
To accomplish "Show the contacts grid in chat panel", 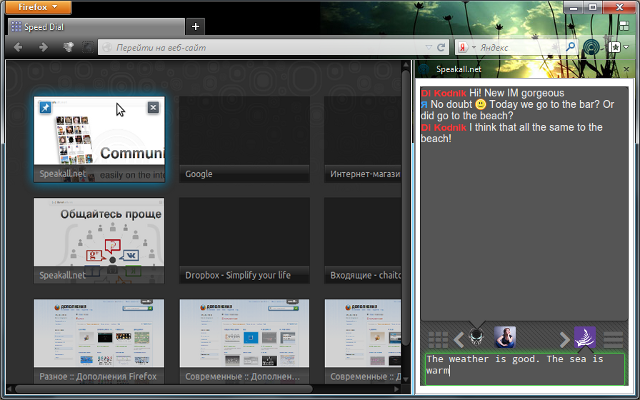I will 438,339.
